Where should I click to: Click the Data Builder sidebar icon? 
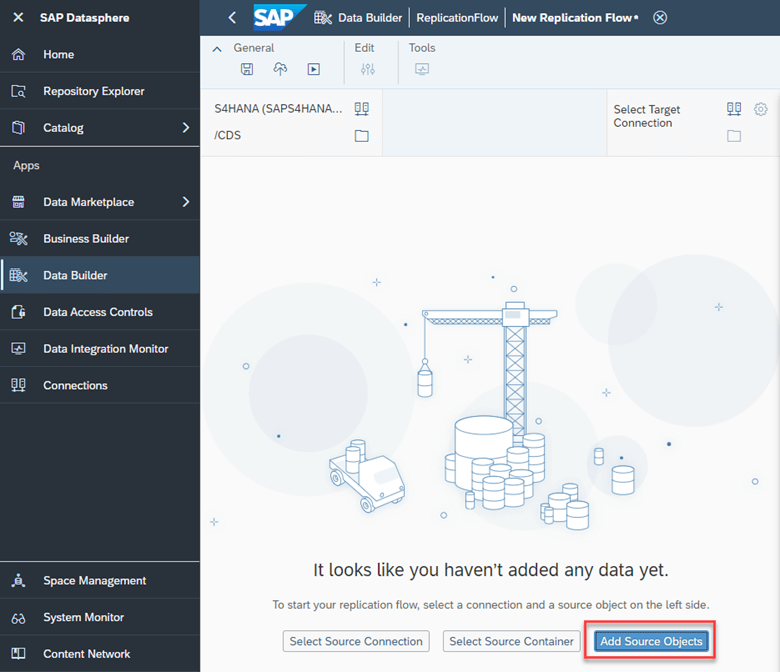(18, 275)
